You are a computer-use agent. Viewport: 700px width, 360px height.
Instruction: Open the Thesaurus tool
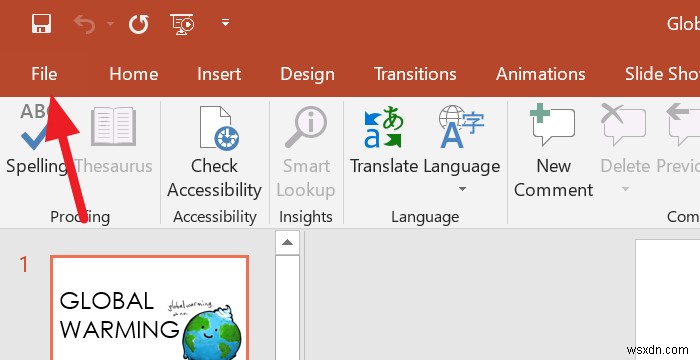click(113, 140)
